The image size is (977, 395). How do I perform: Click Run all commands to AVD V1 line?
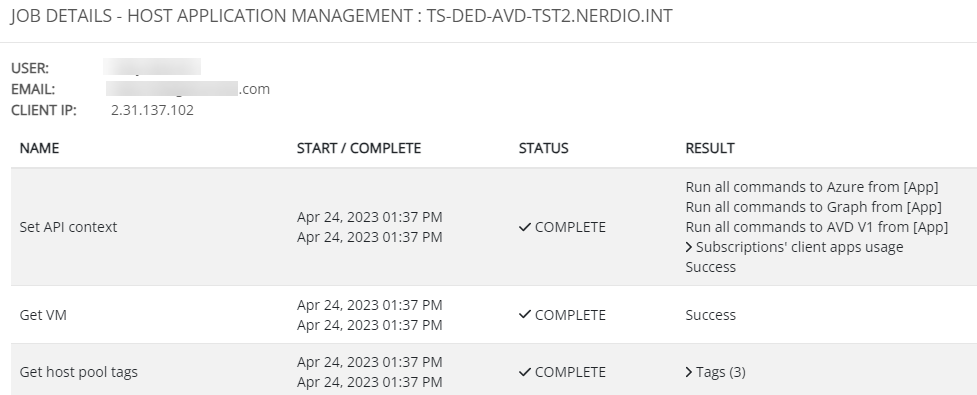click(x=817, y=227)
